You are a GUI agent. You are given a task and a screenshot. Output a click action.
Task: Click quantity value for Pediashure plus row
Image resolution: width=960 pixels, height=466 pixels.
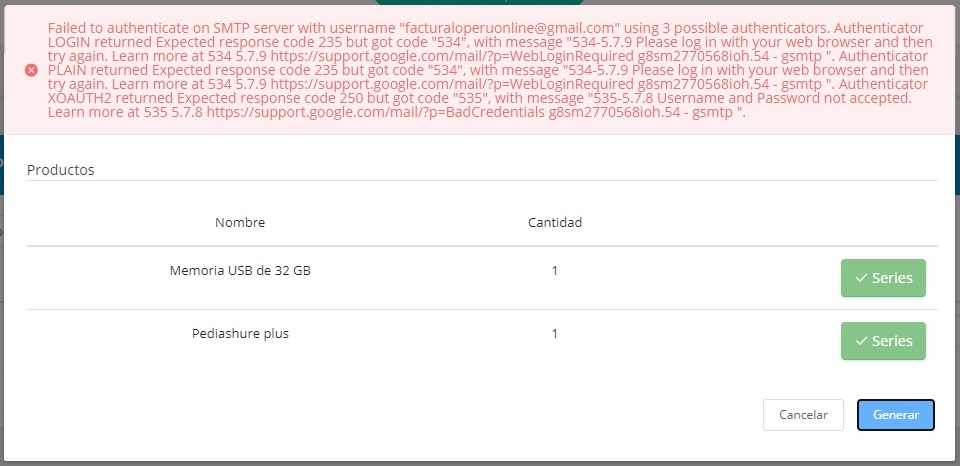point(555,334)
